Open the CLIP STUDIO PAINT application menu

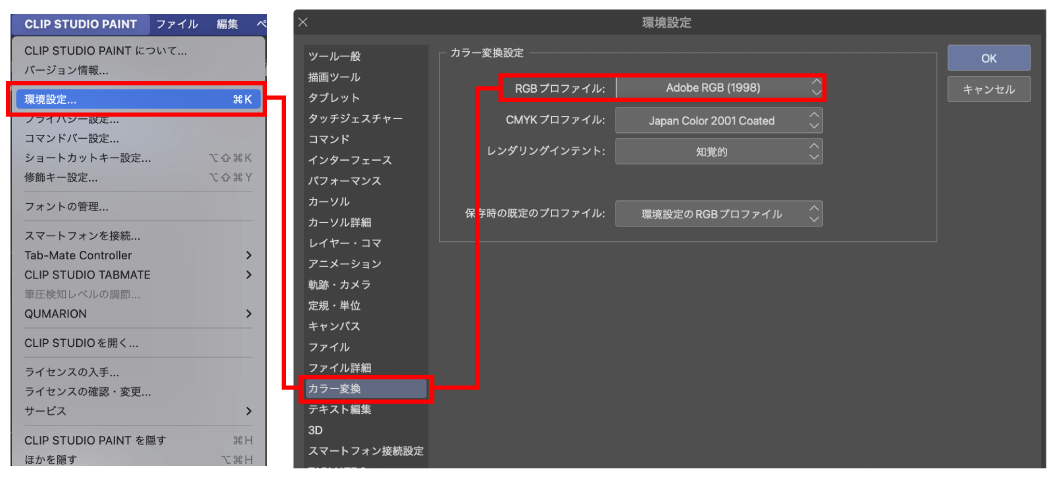point(80,24)
